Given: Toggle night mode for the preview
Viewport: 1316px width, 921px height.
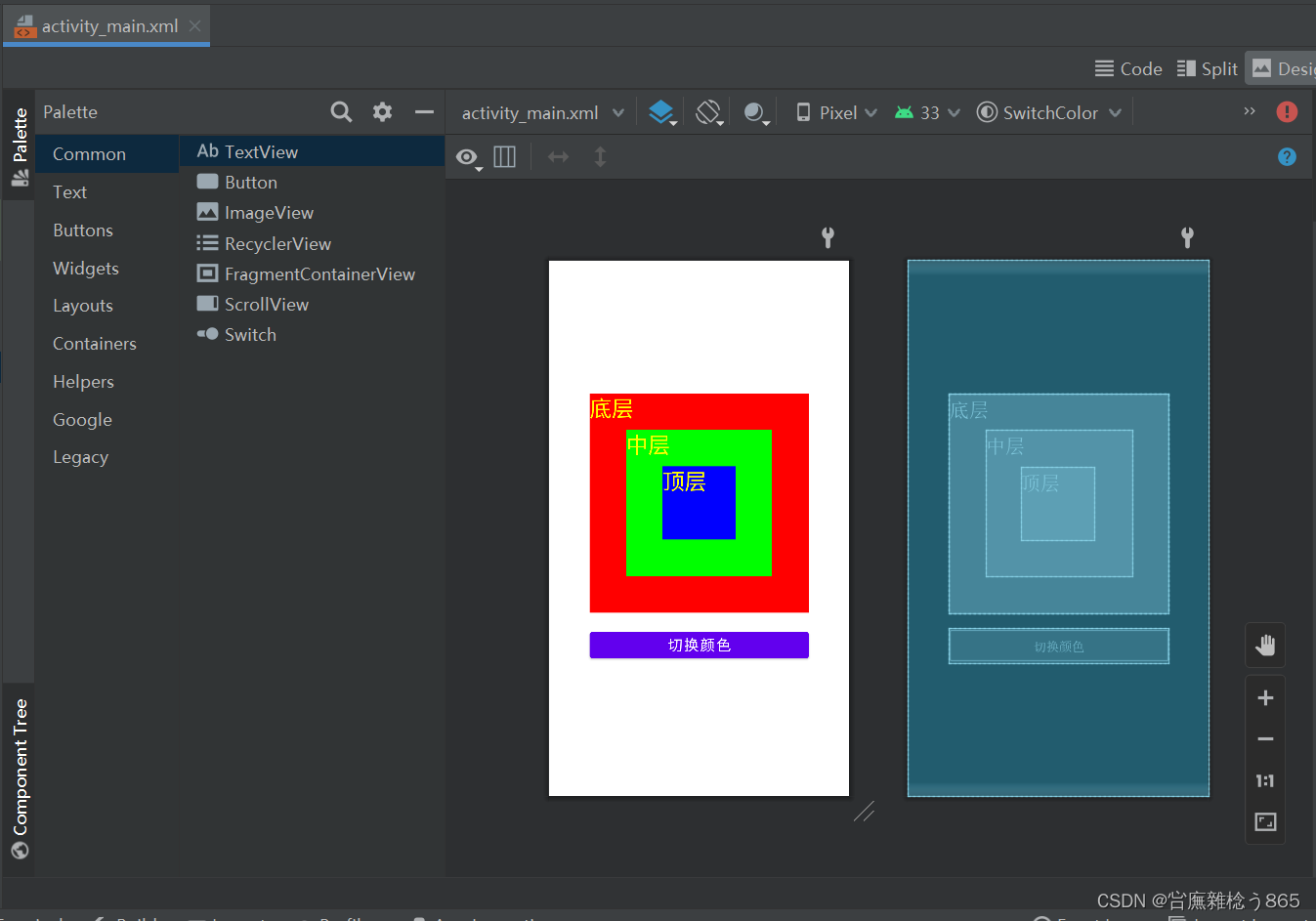Looking at the screenshot, I should pos(754,111).
